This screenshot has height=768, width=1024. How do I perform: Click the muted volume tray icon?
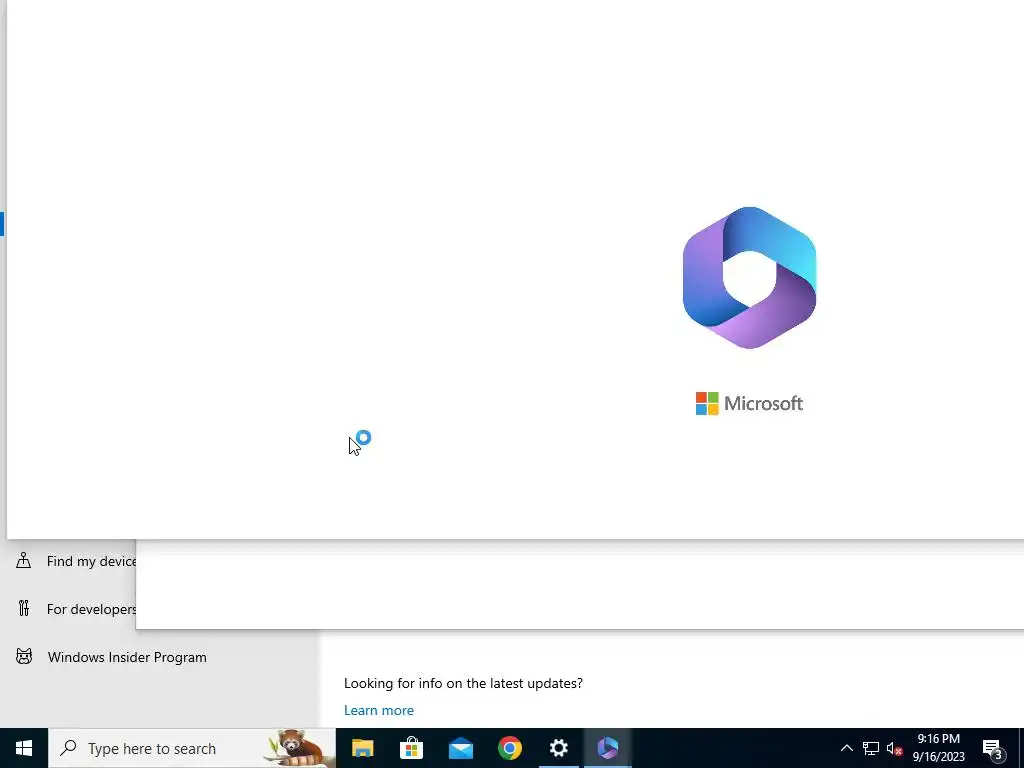(x=894, y=748)
